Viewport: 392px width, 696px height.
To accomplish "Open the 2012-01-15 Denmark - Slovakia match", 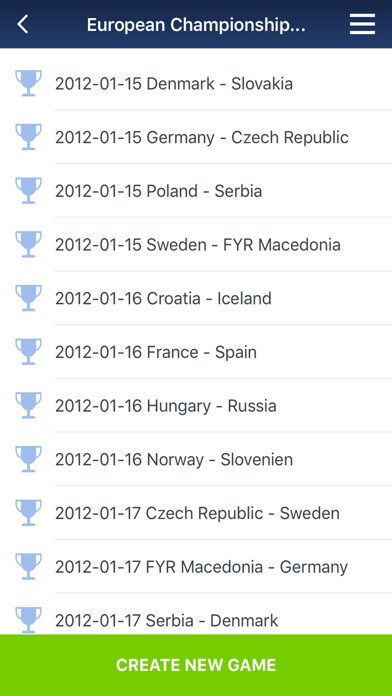I will pos(196,83).
